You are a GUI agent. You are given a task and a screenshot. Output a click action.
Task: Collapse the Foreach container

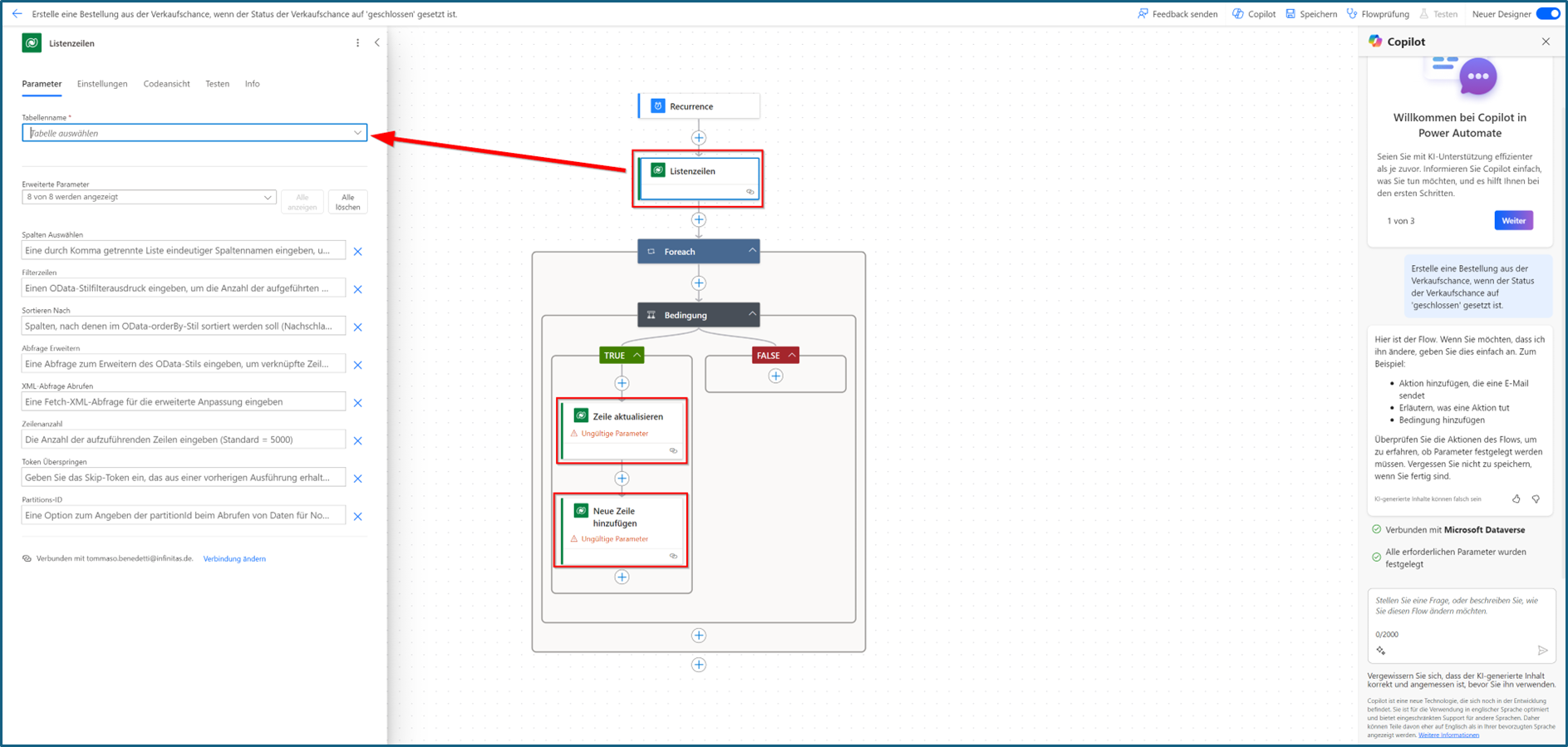pyautogui.click(x=752, y=251)
